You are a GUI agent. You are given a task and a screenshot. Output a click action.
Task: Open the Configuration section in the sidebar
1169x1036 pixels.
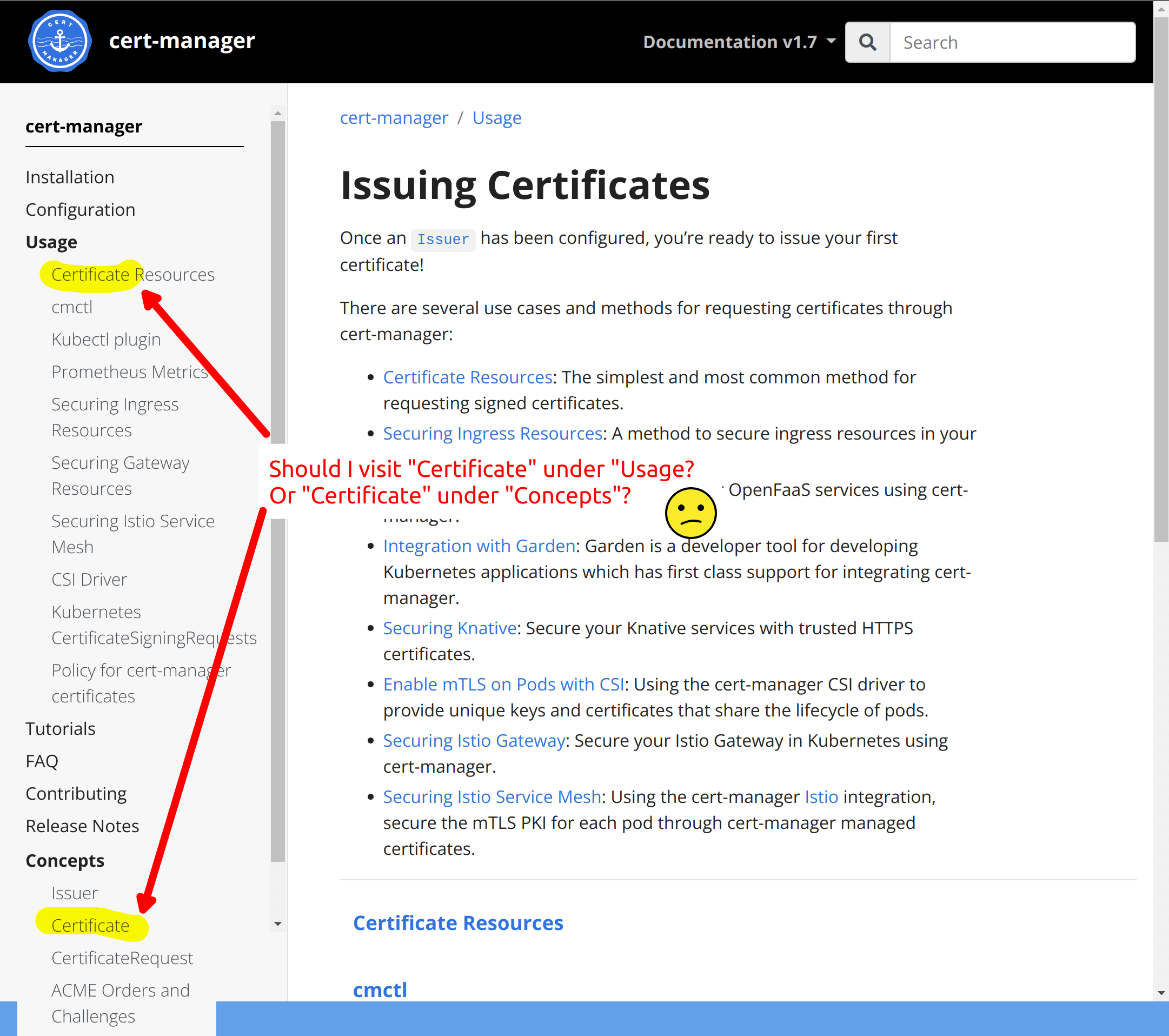coord(80,209)
